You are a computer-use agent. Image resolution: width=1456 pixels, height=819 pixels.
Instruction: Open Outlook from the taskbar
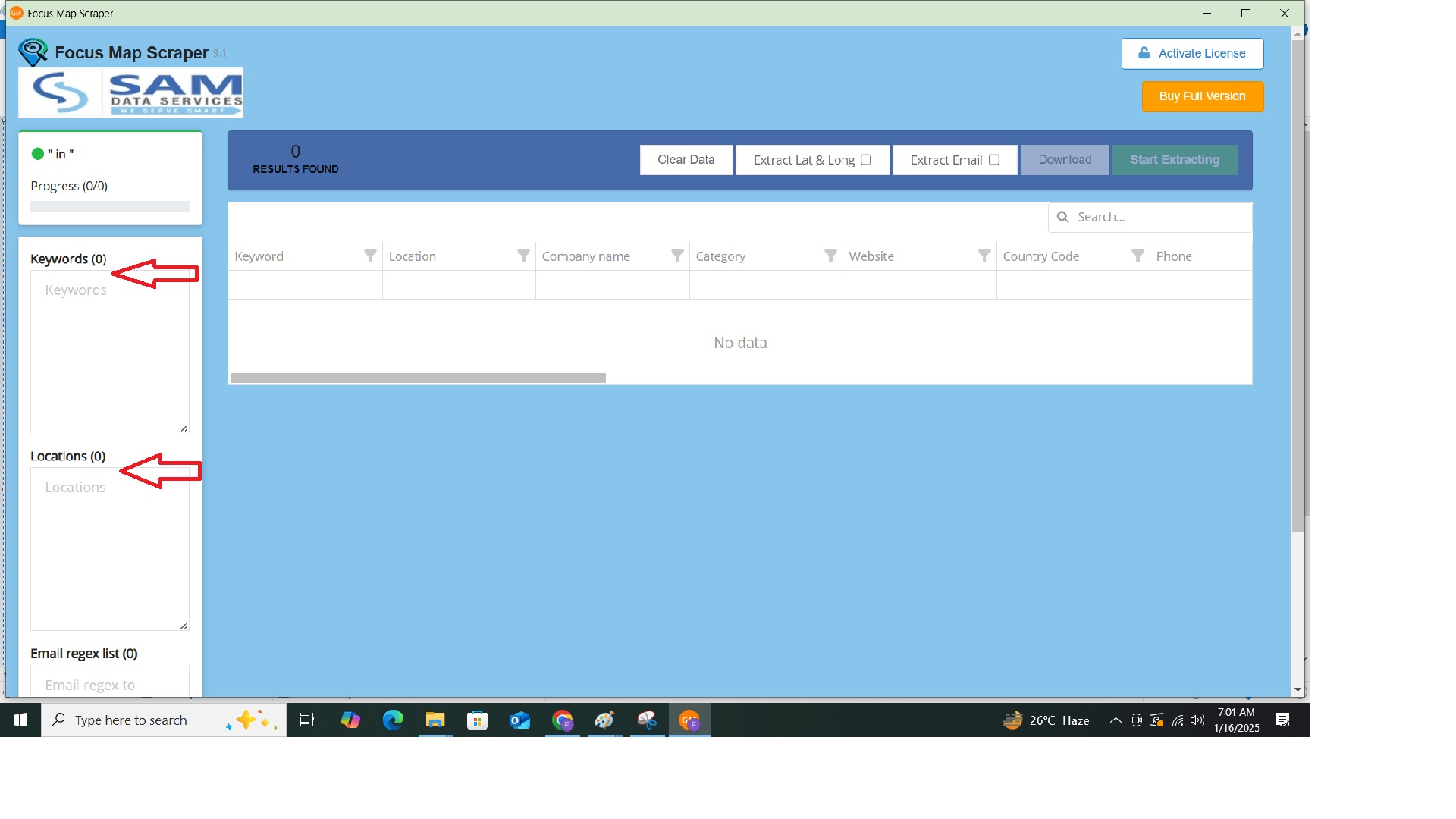point(519,720)
